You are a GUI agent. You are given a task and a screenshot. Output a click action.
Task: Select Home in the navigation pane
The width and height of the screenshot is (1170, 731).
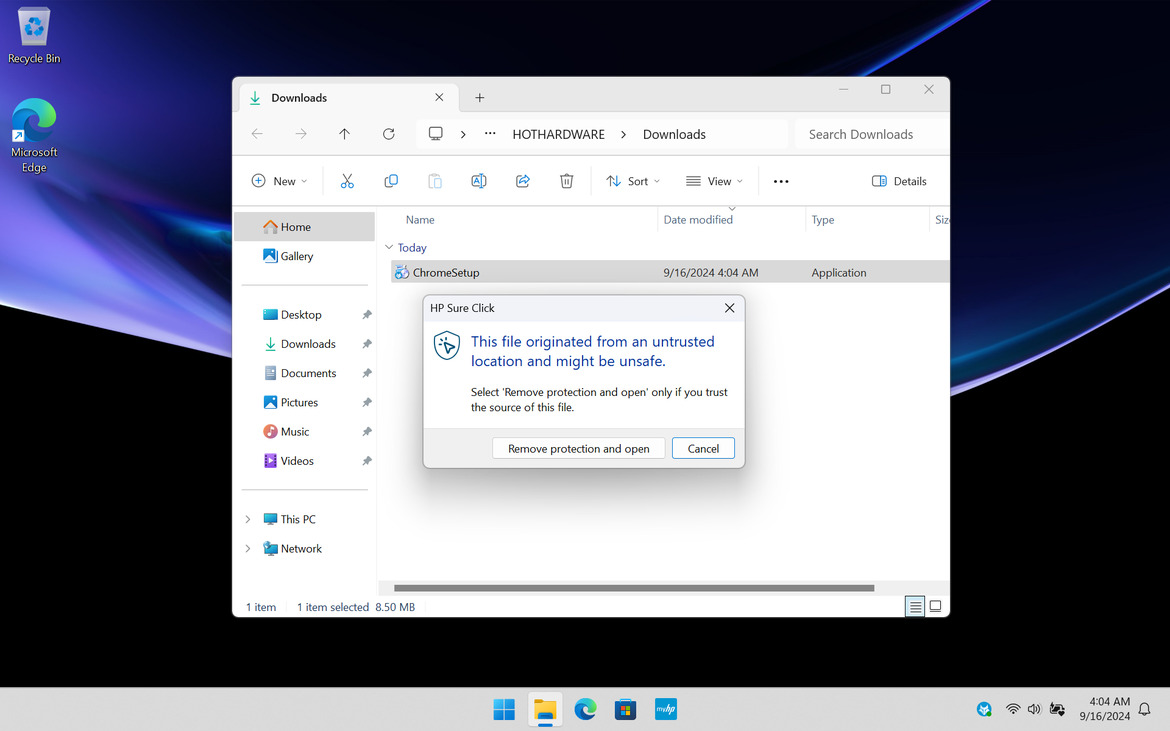click(304, 227)
